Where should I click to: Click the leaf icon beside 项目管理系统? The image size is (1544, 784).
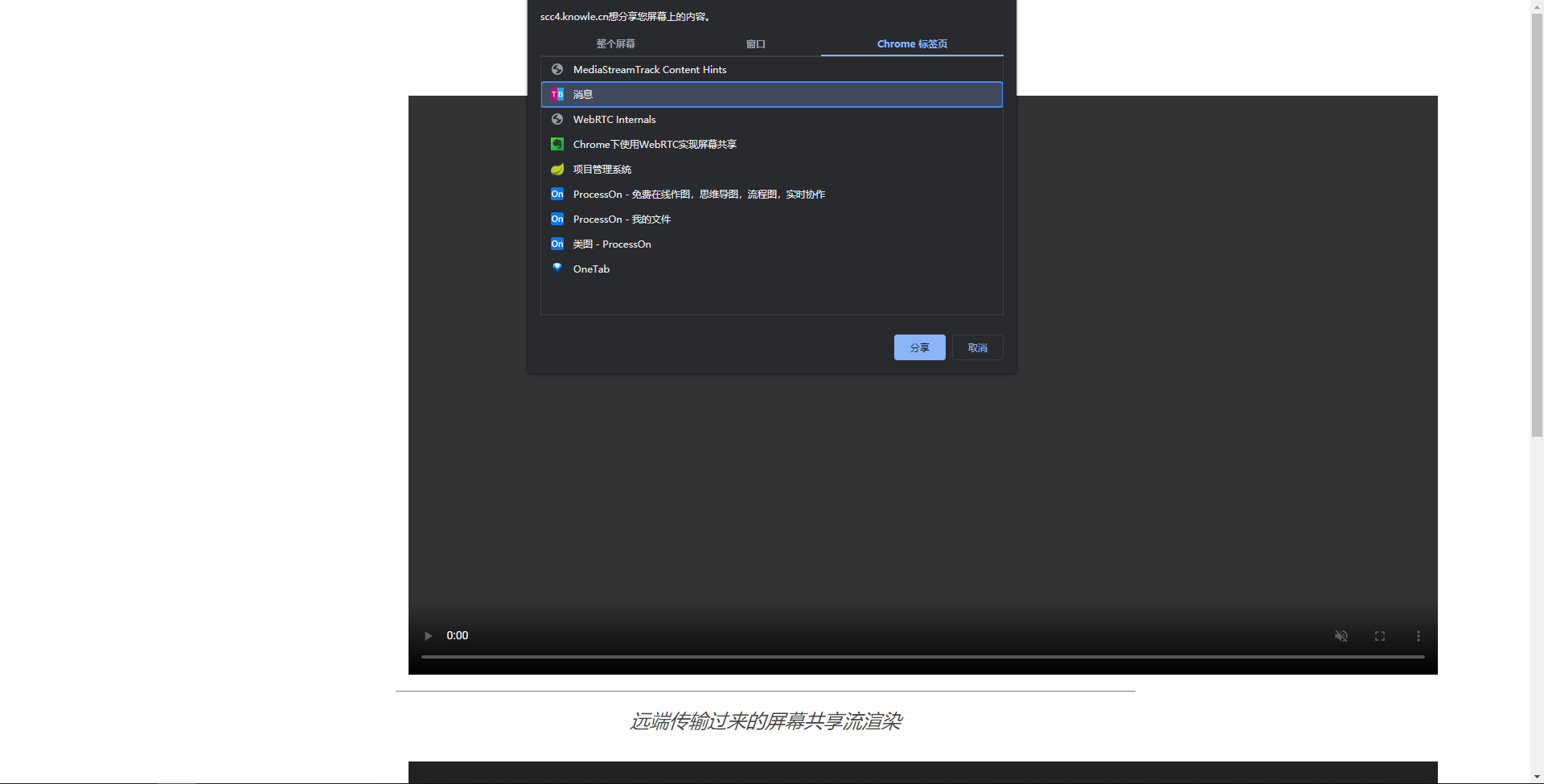[557, 169]
